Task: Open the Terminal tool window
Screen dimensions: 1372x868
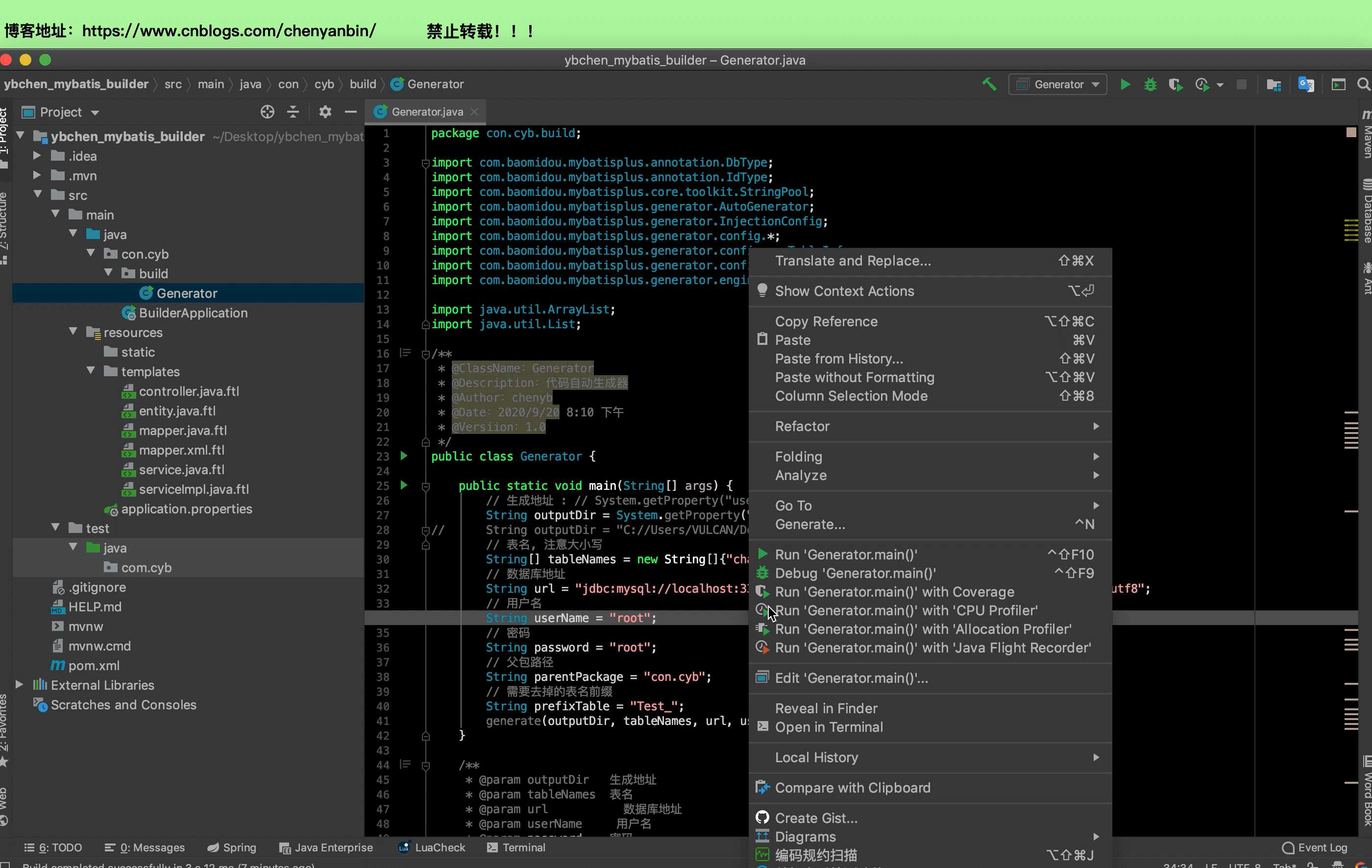Action: 516,847
